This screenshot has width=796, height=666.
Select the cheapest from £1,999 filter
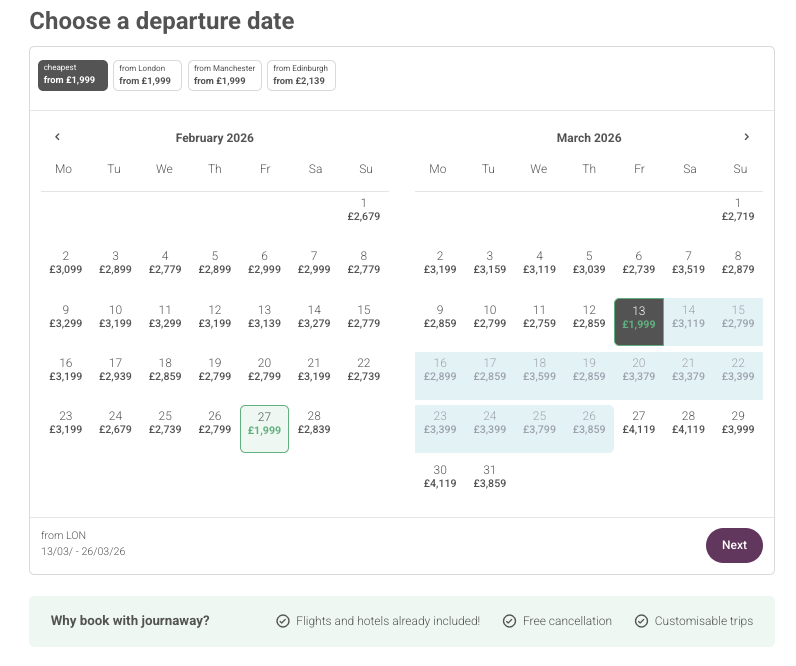point(73,75)
